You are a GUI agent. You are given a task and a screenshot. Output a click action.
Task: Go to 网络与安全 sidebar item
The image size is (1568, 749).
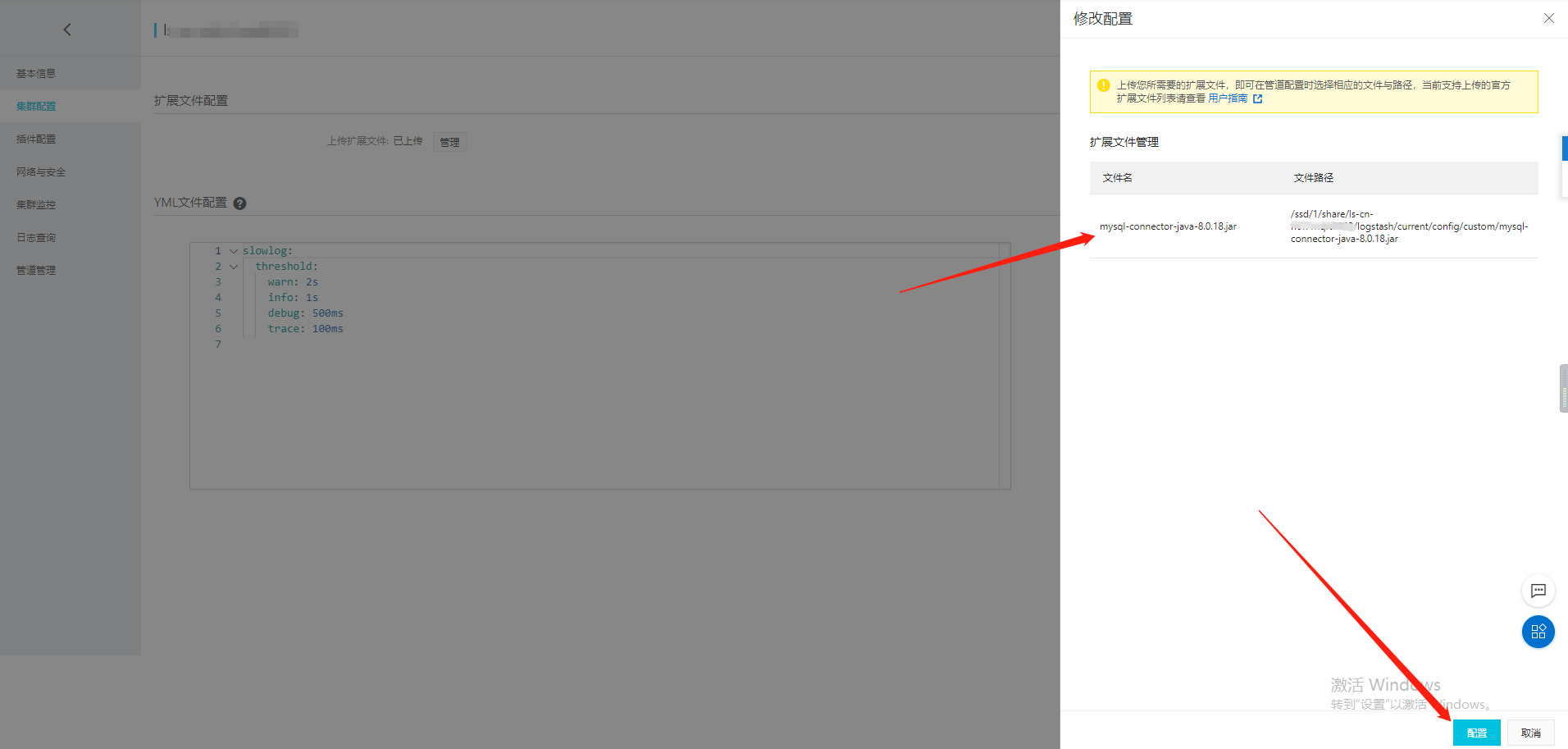(x=41, y=172)
